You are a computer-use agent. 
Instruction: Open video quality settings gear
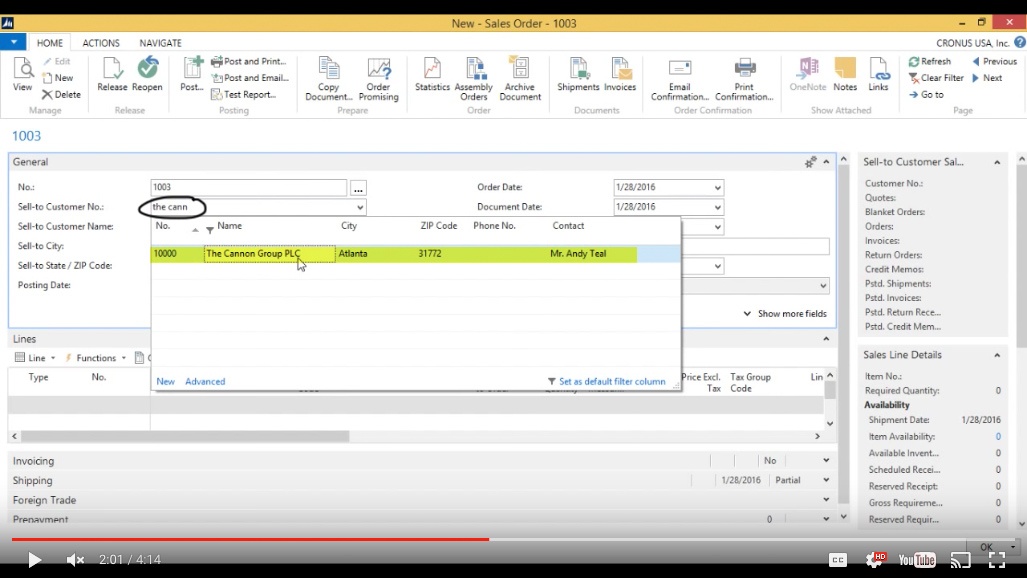[x=875, y=559]
